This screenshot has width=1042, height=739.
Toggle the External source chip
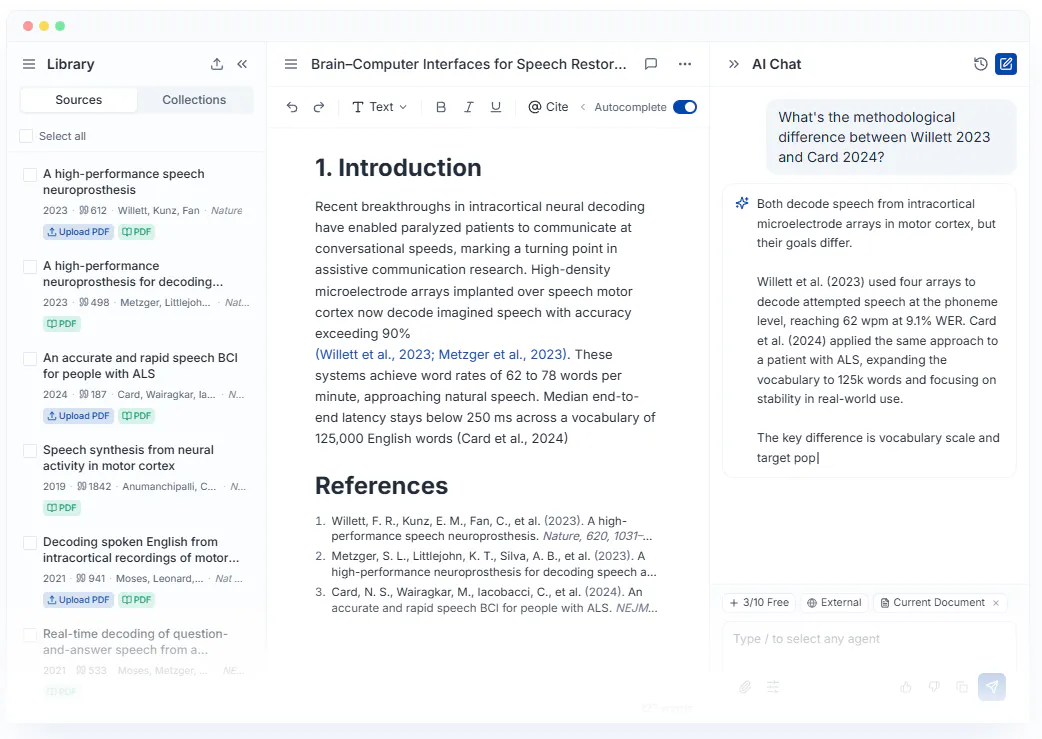pos(834,603)
